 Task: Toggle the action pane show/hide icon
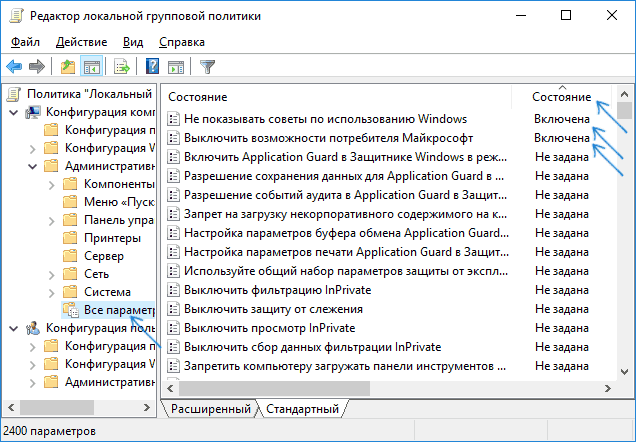tap(176, 67)
